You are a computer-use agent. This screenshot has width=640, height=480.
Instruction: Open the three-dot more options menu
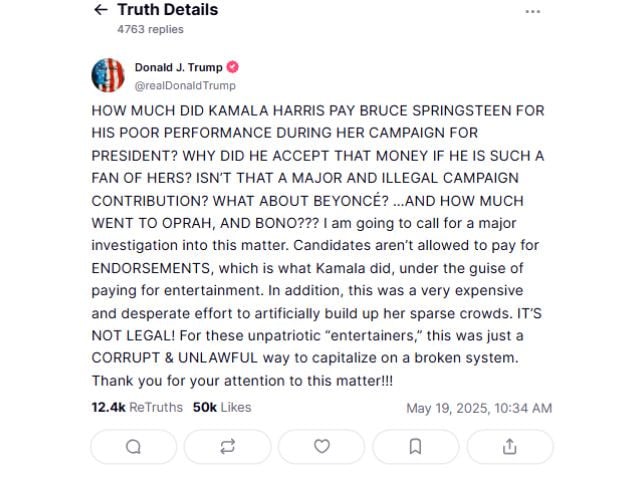(x=533, y=11)
